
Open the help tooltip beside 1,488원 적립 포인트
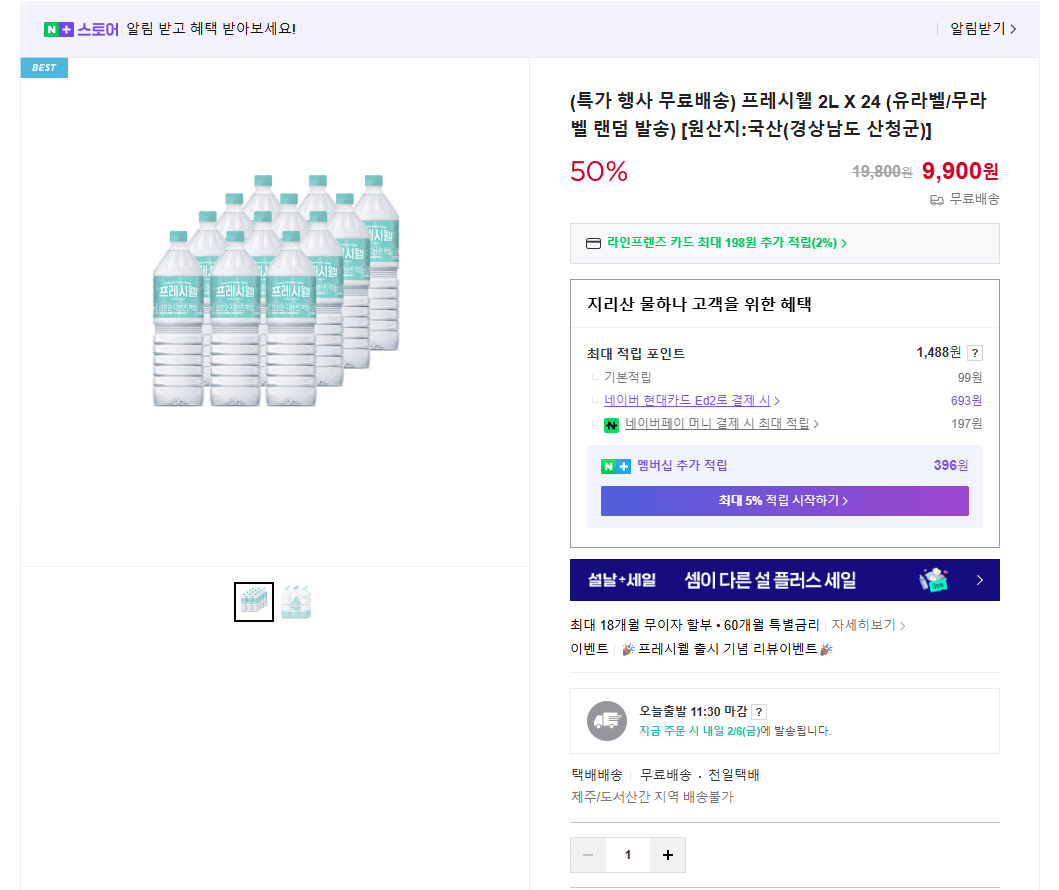[x=973, y=352]
